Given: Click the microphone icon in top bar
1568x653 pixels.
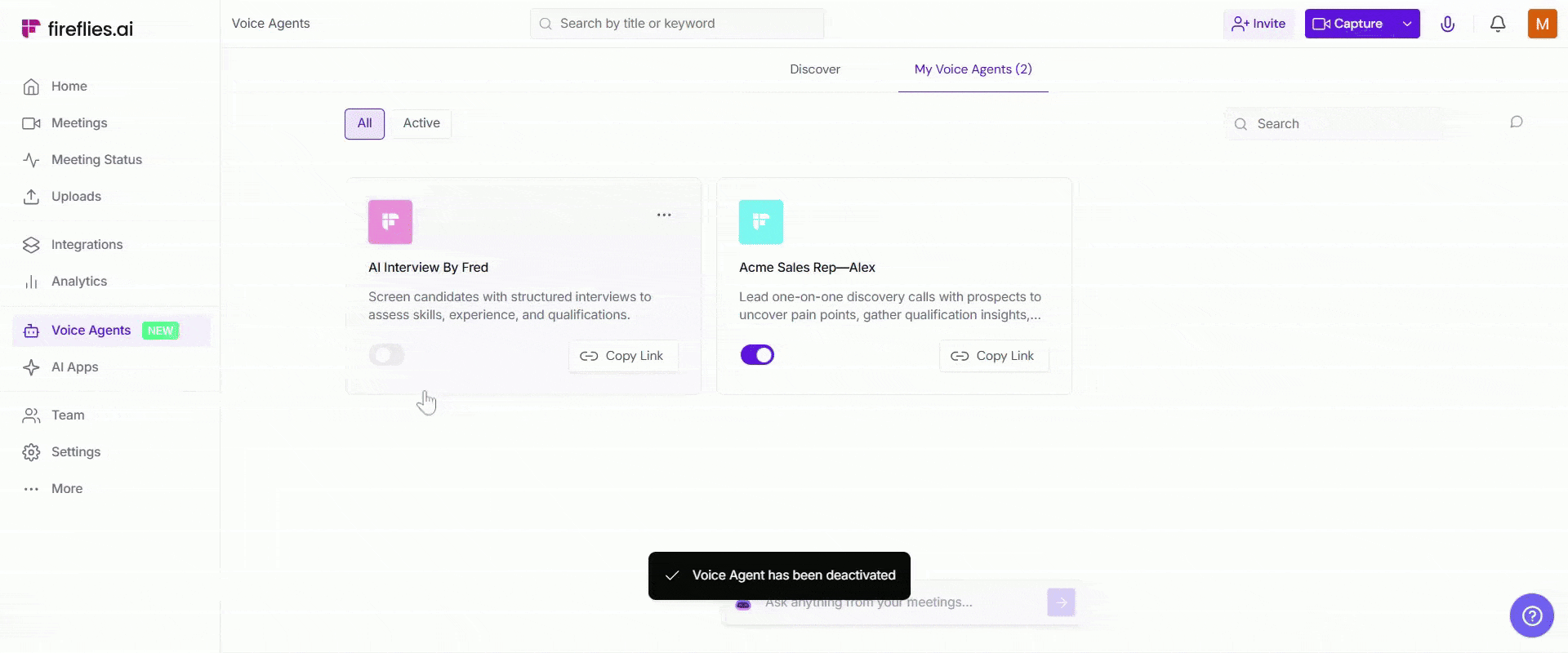Looking at the screenshot, I should point(1448,24).
